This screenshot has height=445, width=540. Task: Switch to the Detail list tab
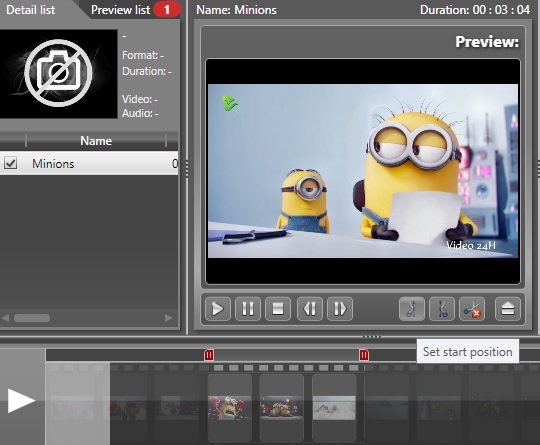pyautogui.click(x=31, y=10)
